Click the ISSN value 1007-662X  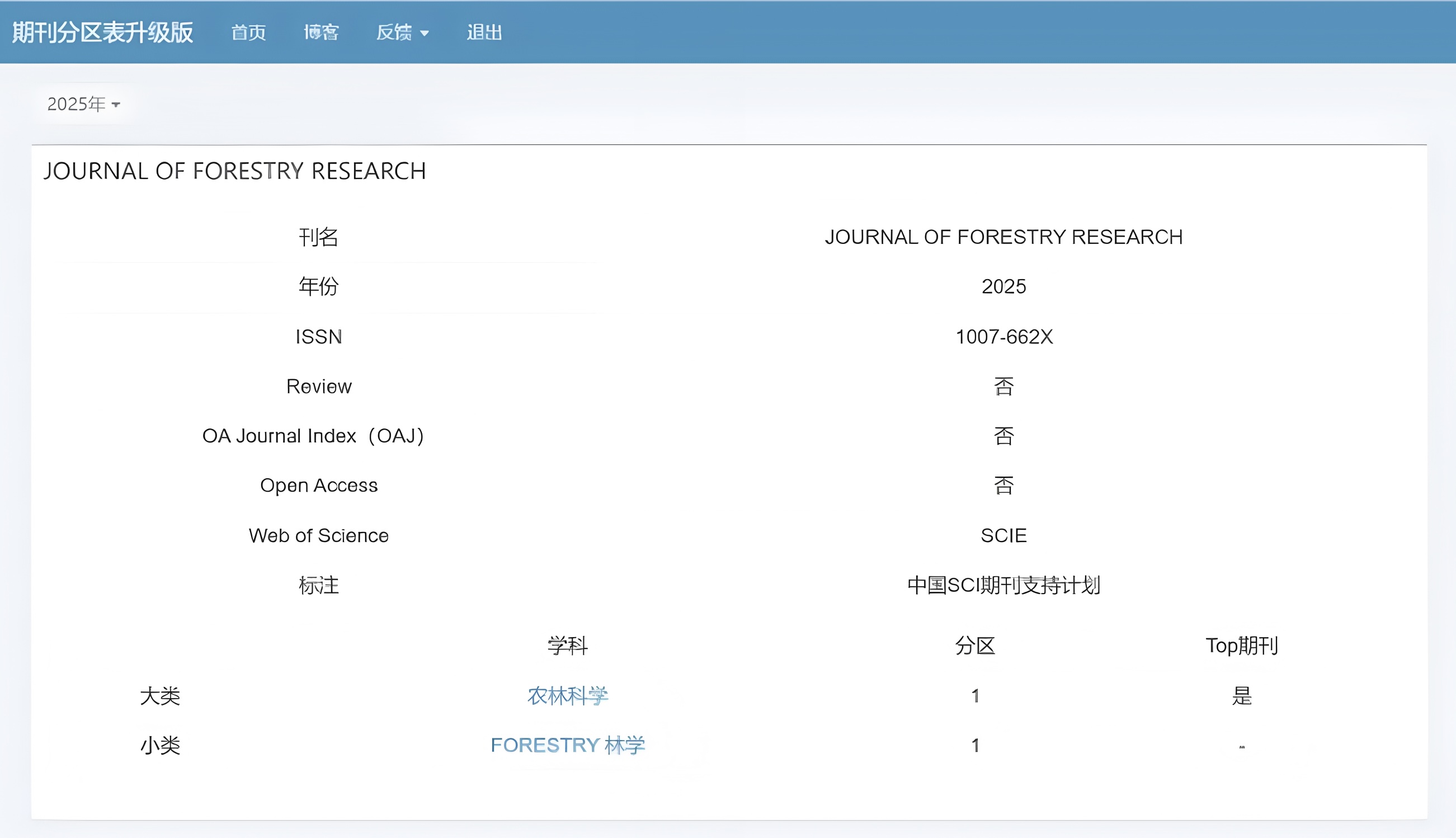click(x=1003, y=337)
